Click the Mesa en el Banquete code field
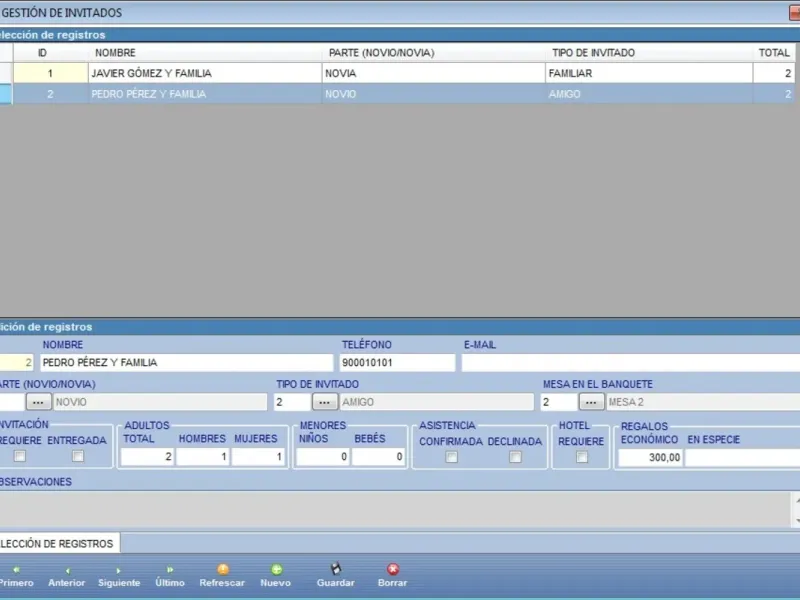 [559, 402]
